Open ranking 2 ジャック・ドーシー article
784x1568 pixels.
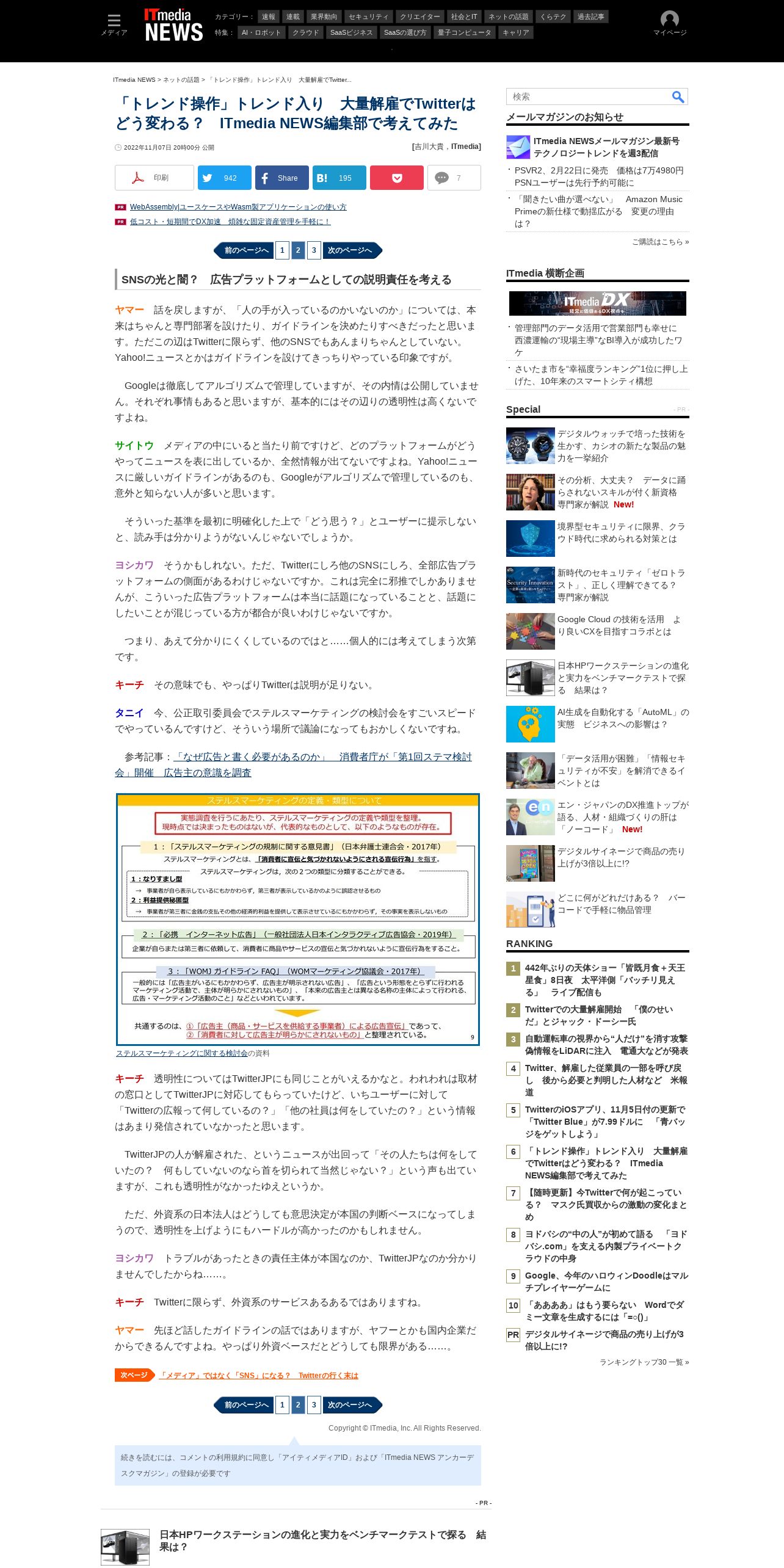tap(598, 1015)
